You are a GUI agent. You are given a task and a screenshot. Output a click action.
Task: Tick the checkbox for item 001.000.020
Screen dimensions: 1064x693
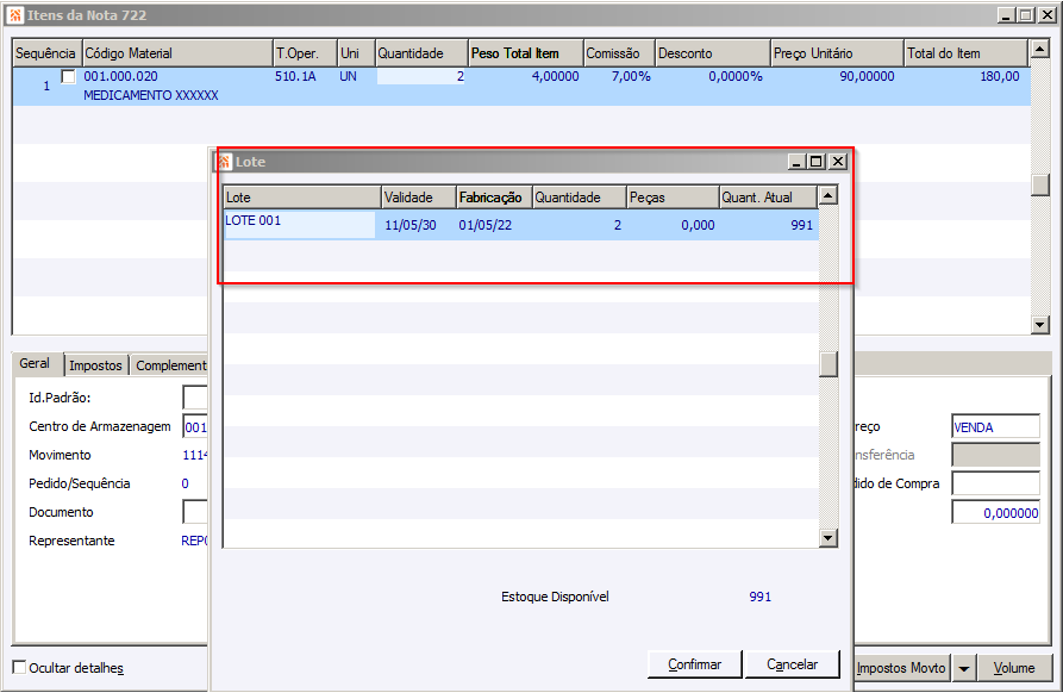click(68, 77)
